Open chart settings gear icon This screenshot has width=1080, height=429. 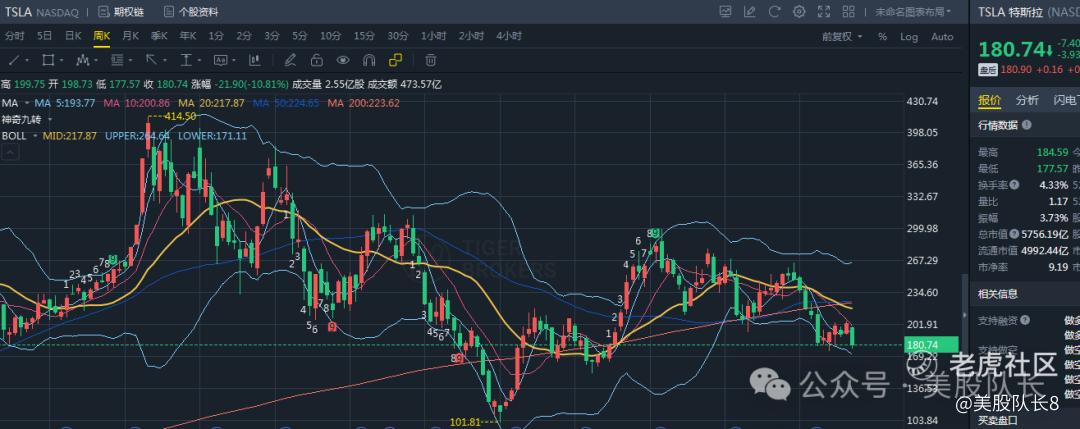(x=799, y=12)
